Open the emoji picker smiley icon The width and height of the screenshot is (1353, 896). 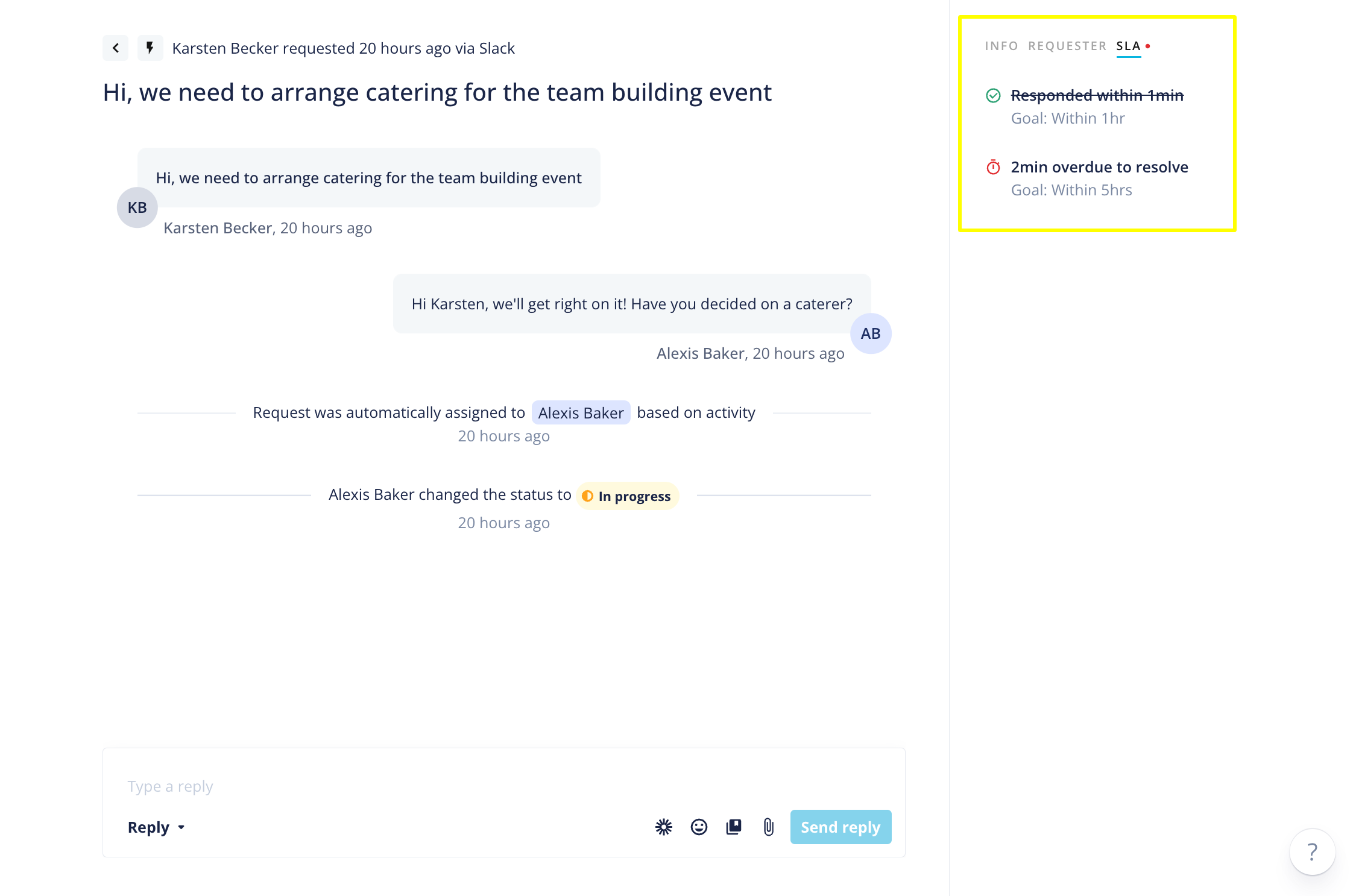tap(699, 827)
